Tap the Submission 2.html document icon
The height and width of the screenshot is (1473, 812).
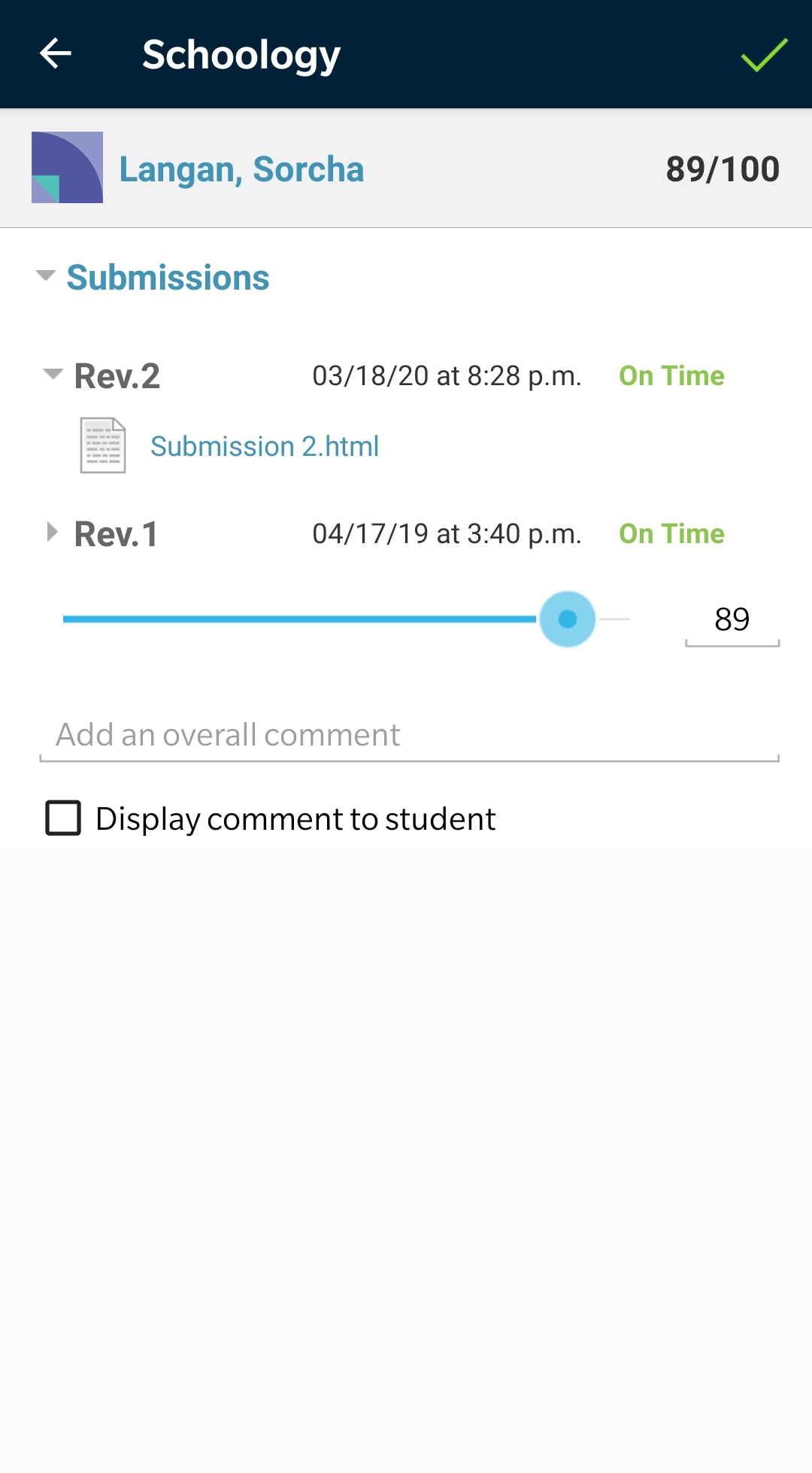pos(103,445)
